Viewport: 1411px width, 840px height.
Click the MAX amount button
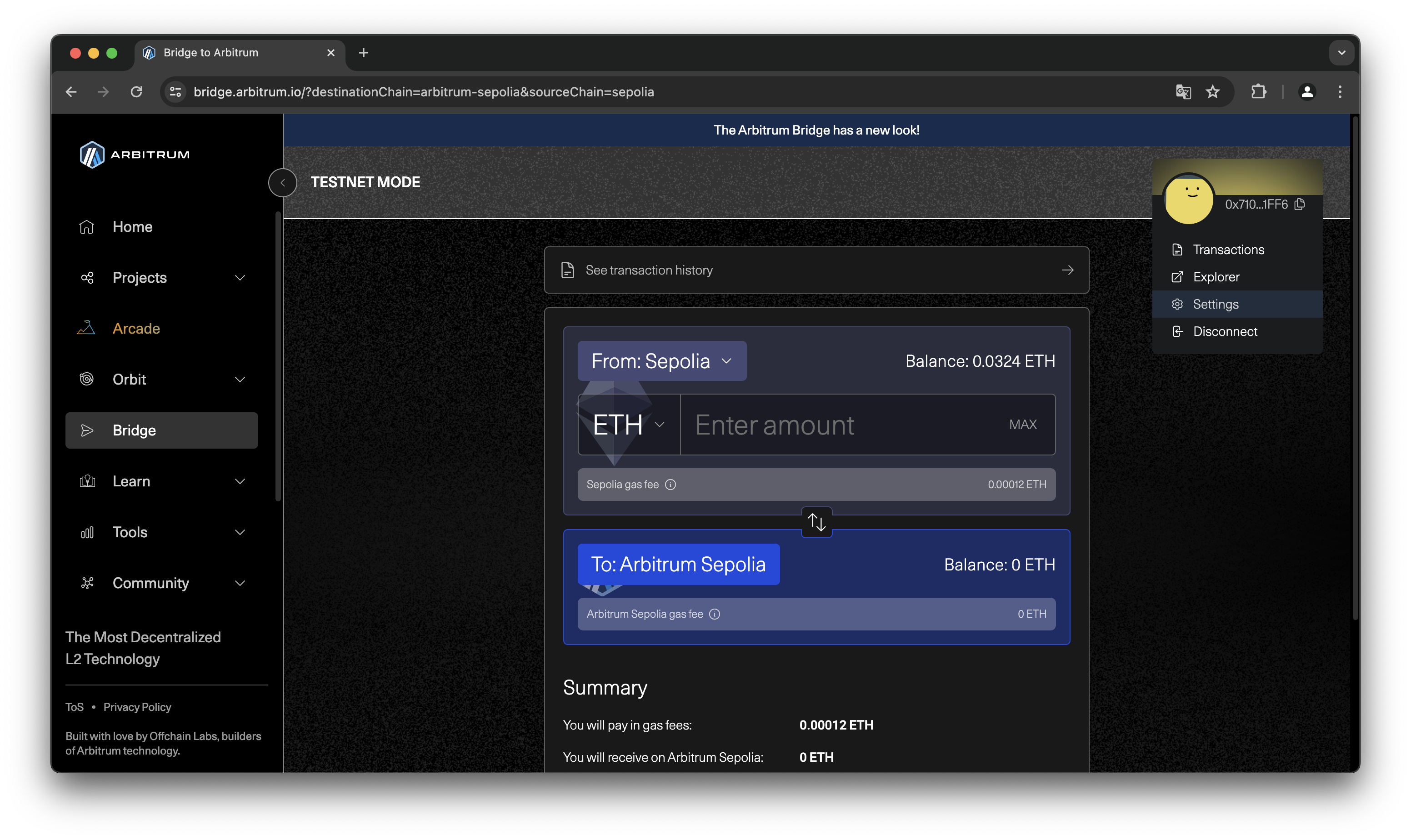1023,425
